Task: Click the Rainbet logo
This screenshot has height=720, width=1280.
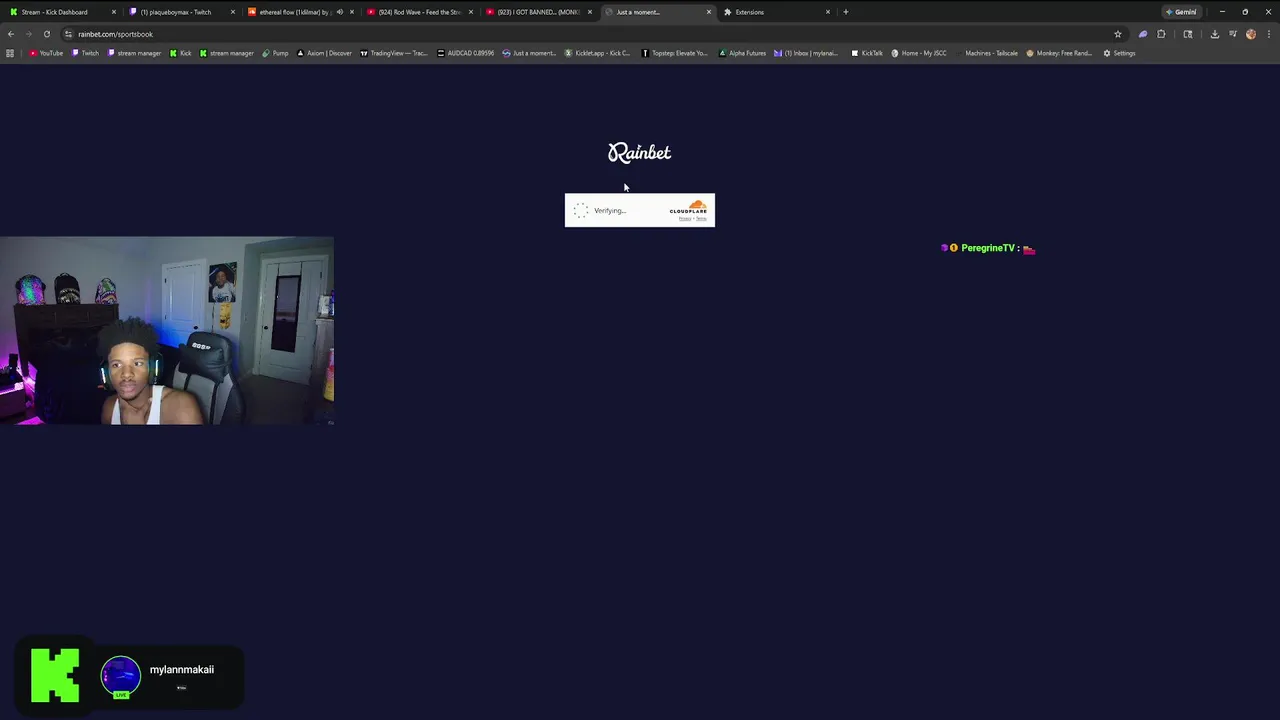Action: tap(640, 152)
